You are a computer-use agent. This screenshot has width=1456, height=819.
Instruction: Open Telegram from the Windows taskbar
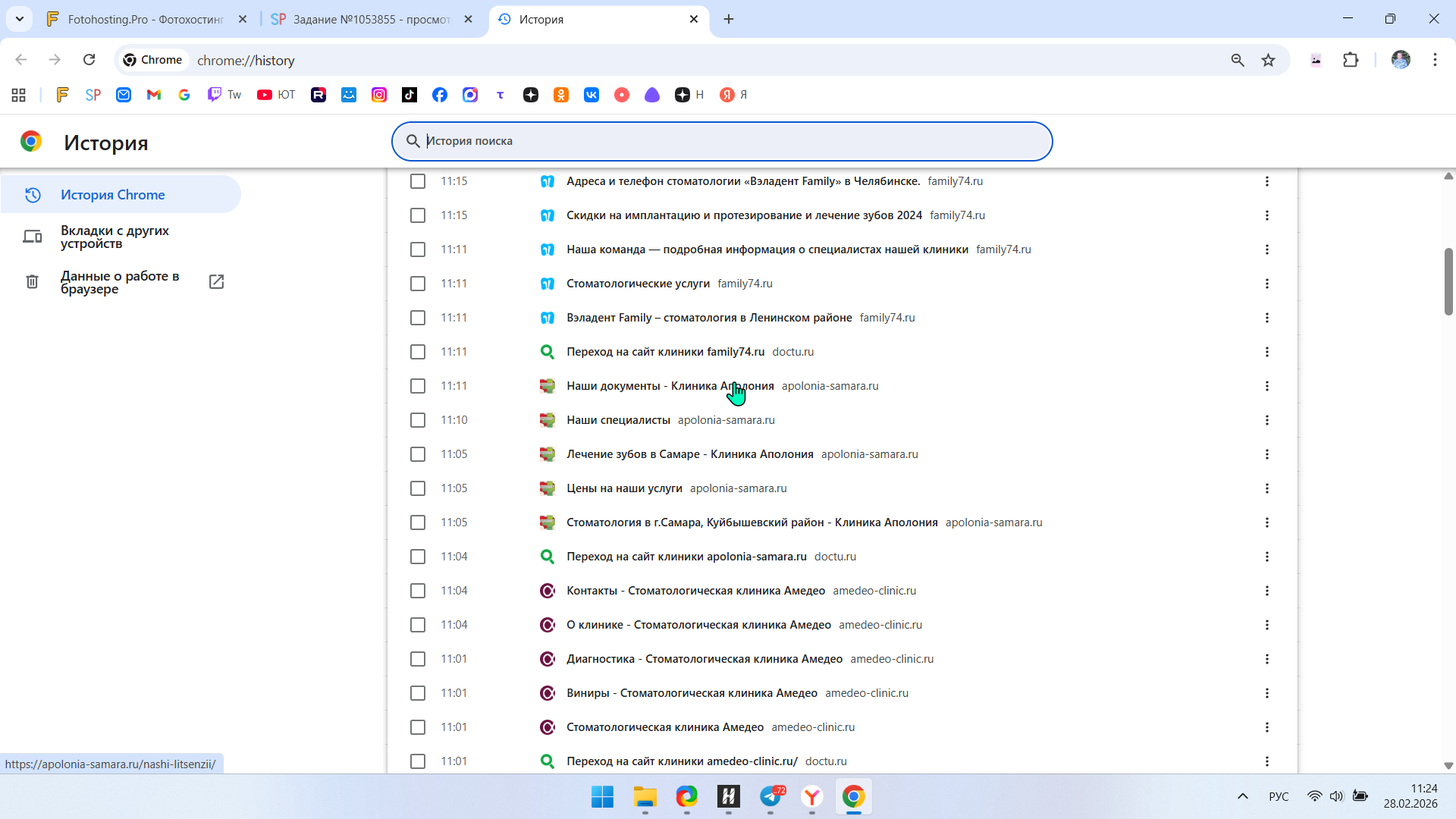pos(771,797)
